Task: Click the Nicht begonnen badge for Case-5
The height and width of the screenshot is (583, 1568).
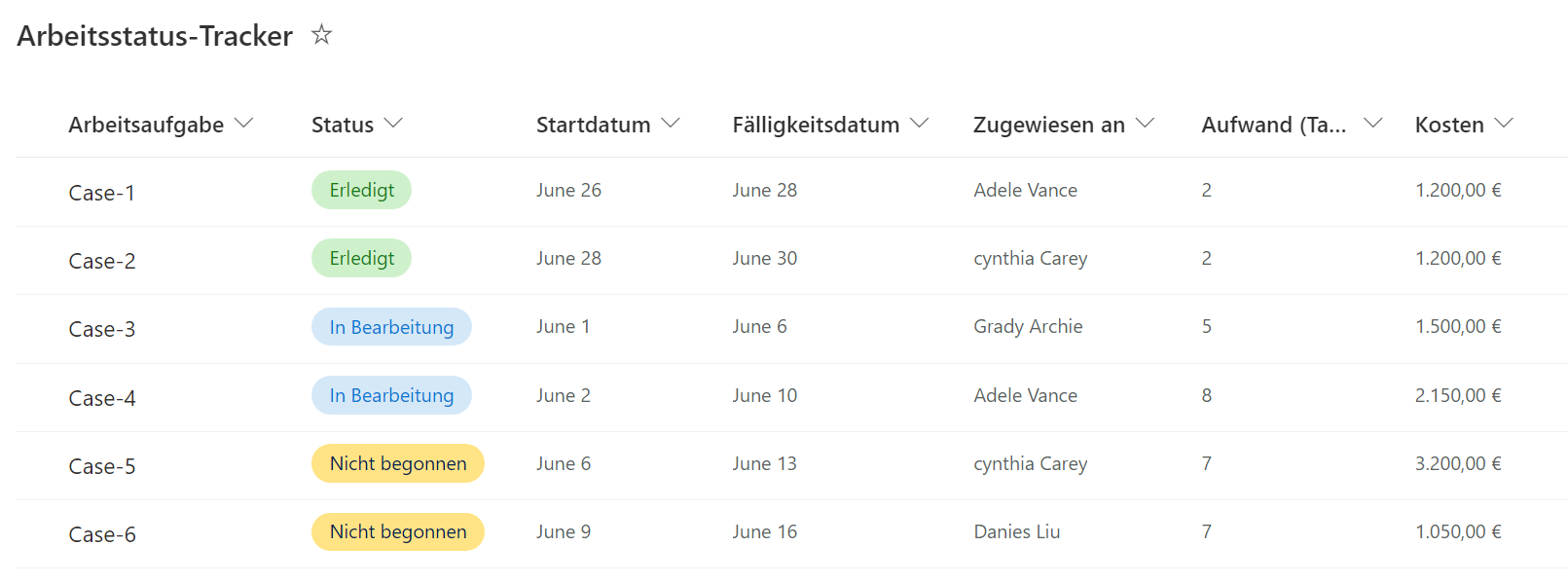Action: [398, 463]
